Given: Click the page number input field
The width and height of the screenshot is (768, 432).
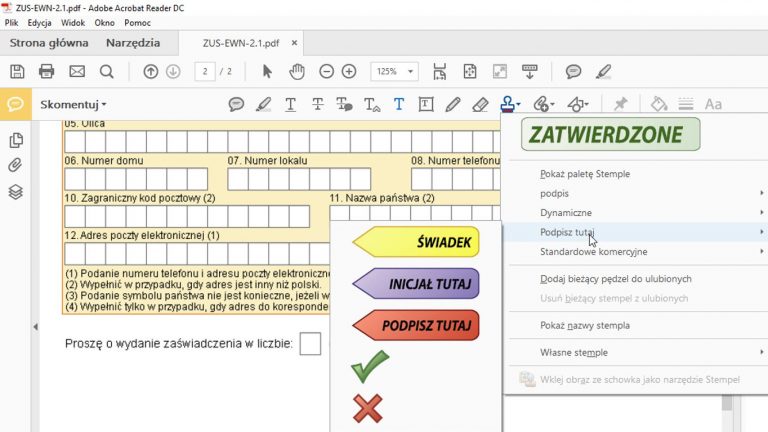Looking at the screenshot, I should click(x=205, y=71).
